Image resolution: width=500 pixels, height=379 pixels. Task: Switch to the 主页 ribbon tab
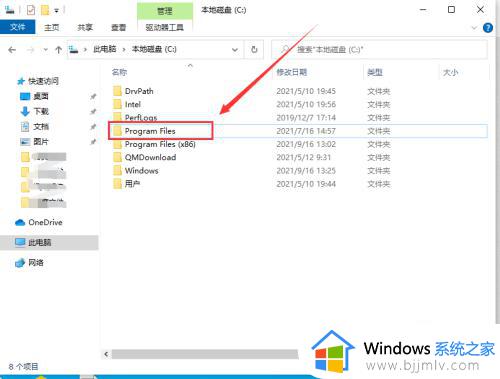[52, 27]
